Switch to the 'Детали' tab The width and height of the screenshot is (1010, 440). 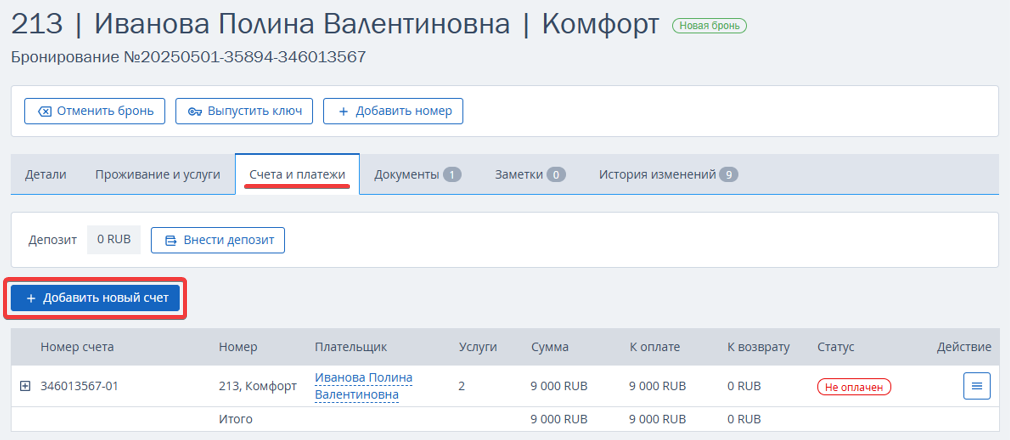coord(46,175)
